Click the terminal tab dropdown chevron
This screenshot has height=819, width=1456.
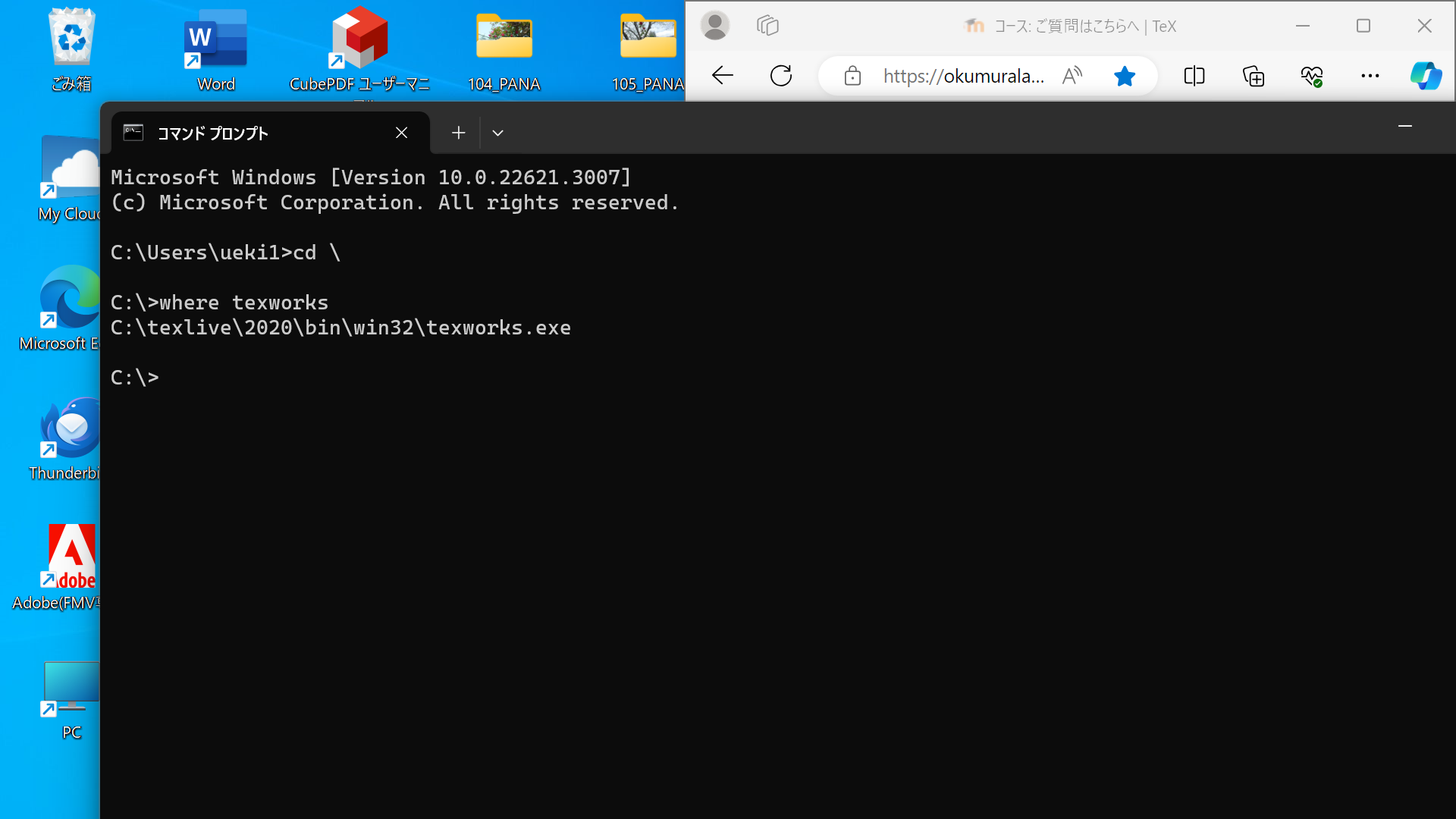pos(498,132)
